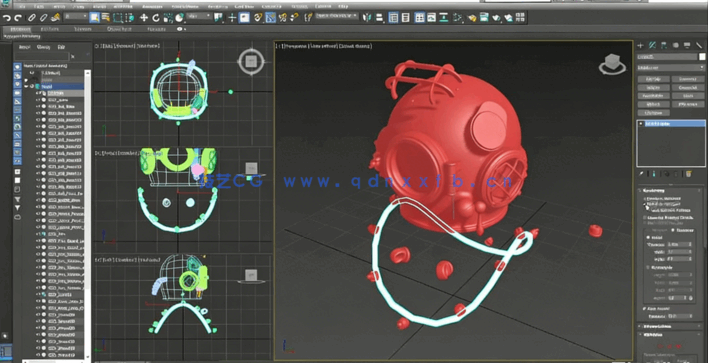
Task: Click the Redo arrow icon
Action: pos(18,18)
